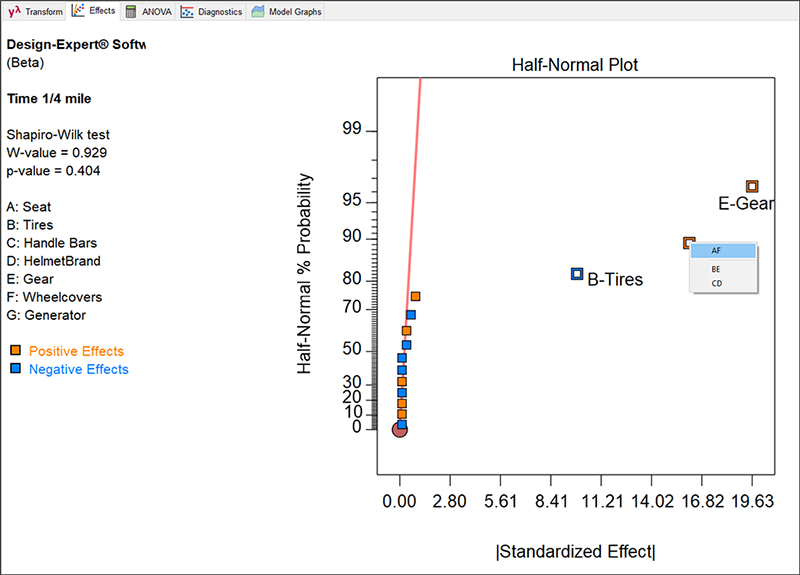Select the blue B-Tires effect square
The width and height of the screenshot is (800, 575).
point(577,274)
